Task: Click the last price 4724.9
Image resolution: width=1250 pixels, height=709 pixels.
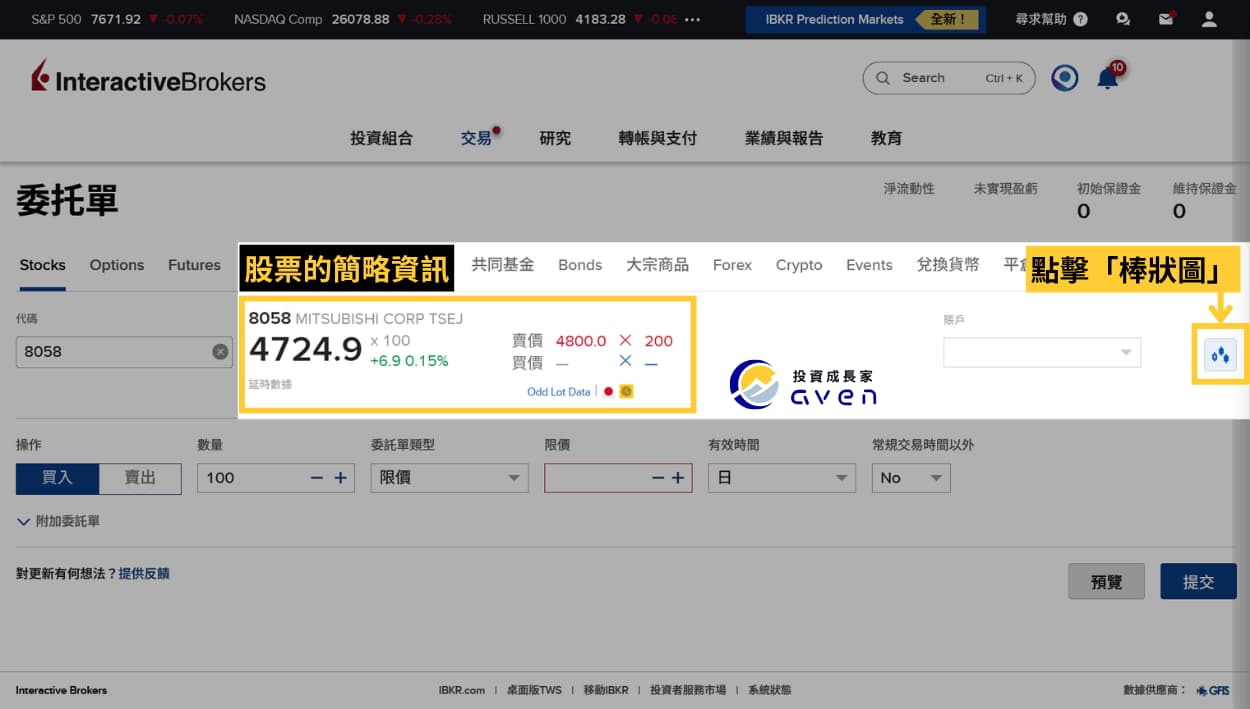Action: pos(305,349)
